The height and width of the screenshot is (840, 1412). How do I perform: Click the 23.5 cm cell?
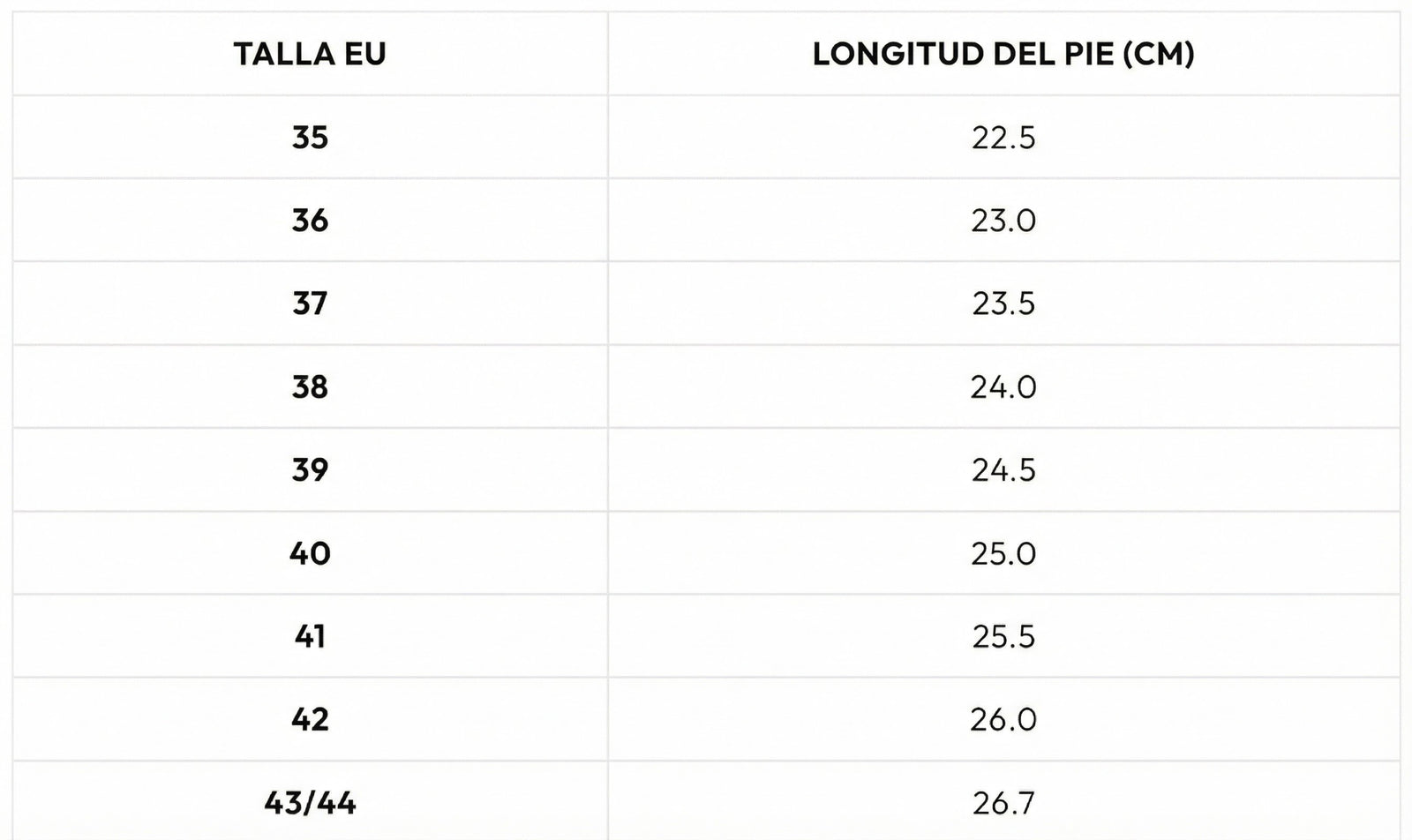1003,304
